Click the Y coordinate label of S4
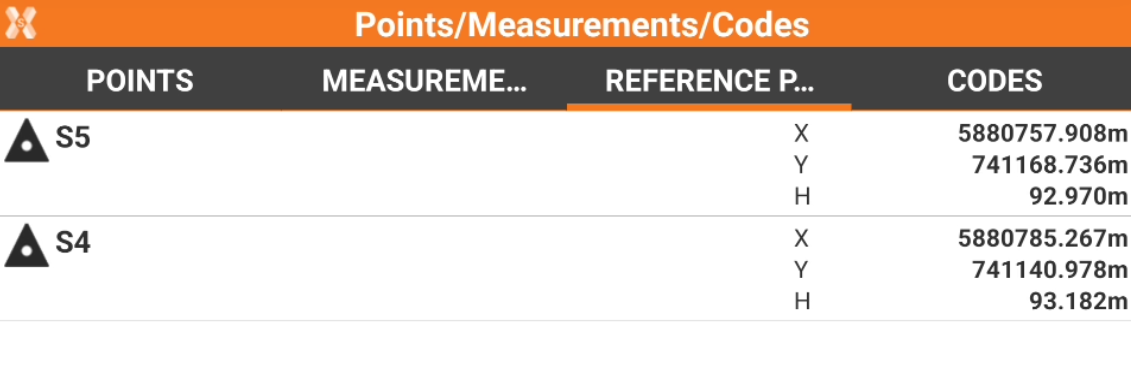Viewport: 1131px width, 381px height. [x=801, y=271]
